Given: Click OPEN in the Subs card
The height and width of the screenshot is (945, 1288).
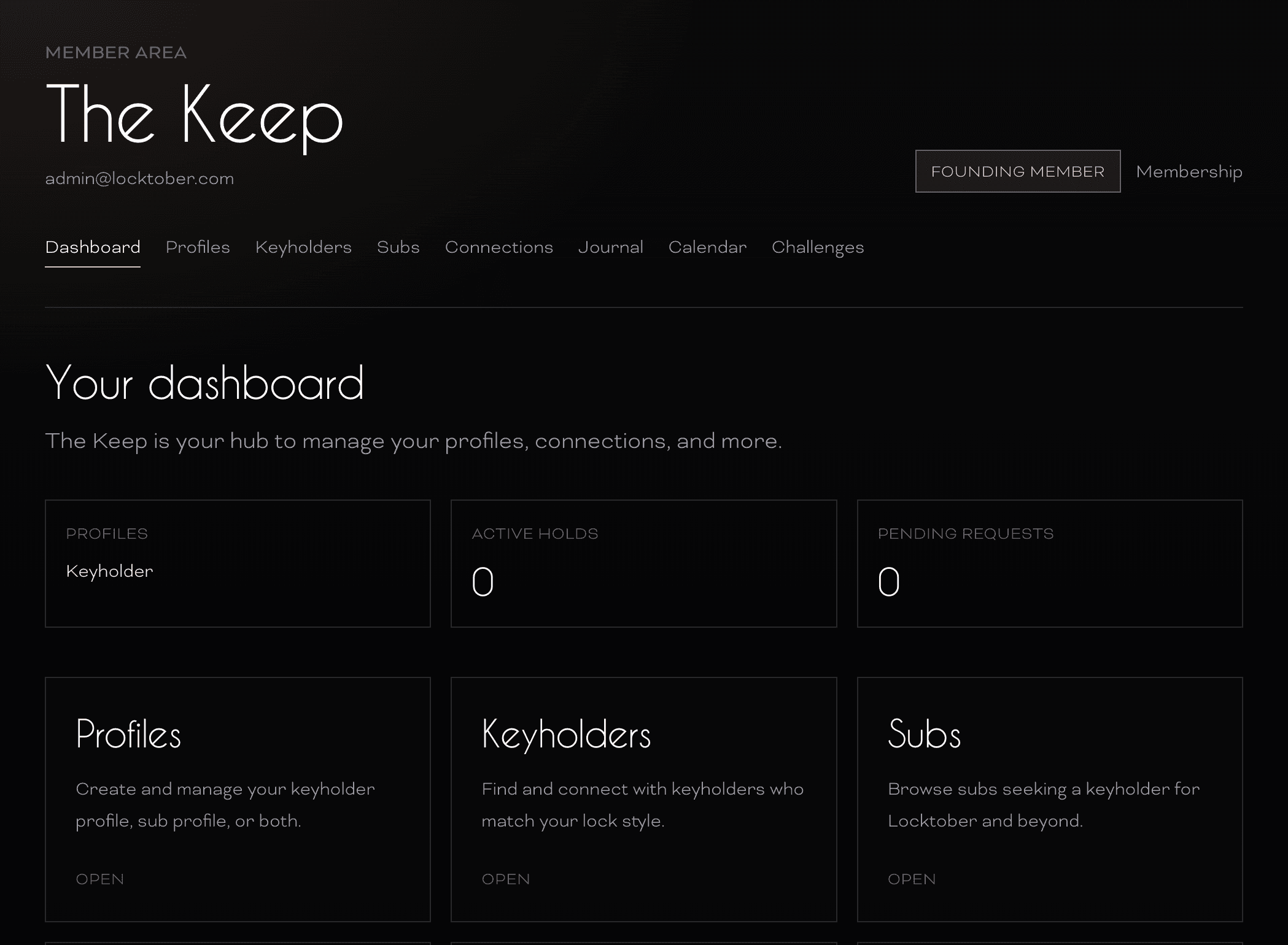Looking at the screenshot, I should coord(912,879).
